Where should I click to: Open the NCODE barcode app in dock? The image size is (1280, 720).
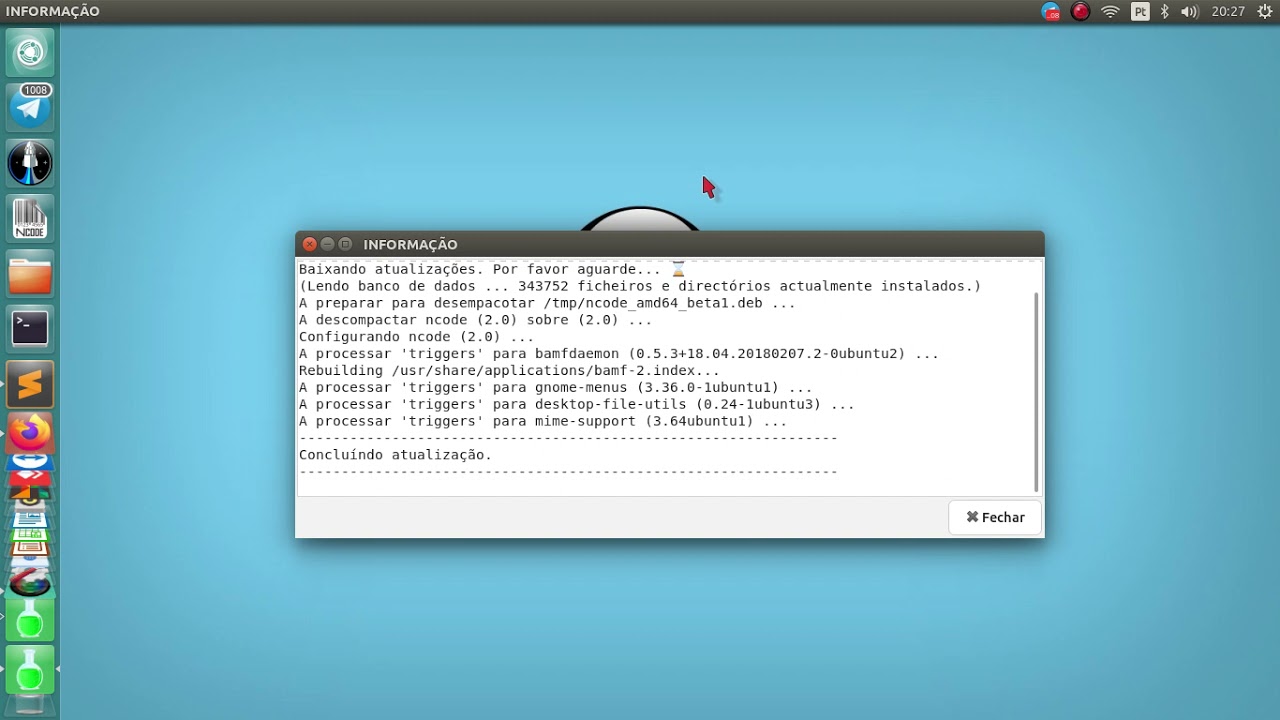click(30, 217)
